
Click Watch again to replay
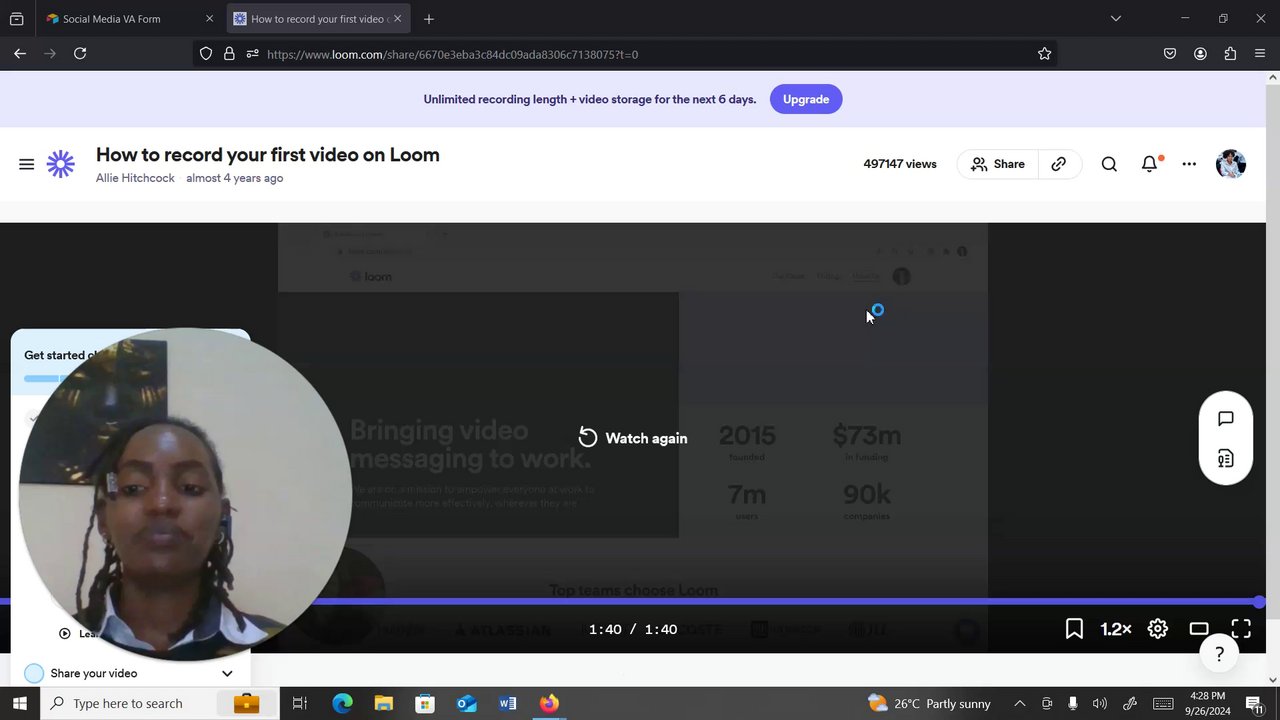pos(633,438)
